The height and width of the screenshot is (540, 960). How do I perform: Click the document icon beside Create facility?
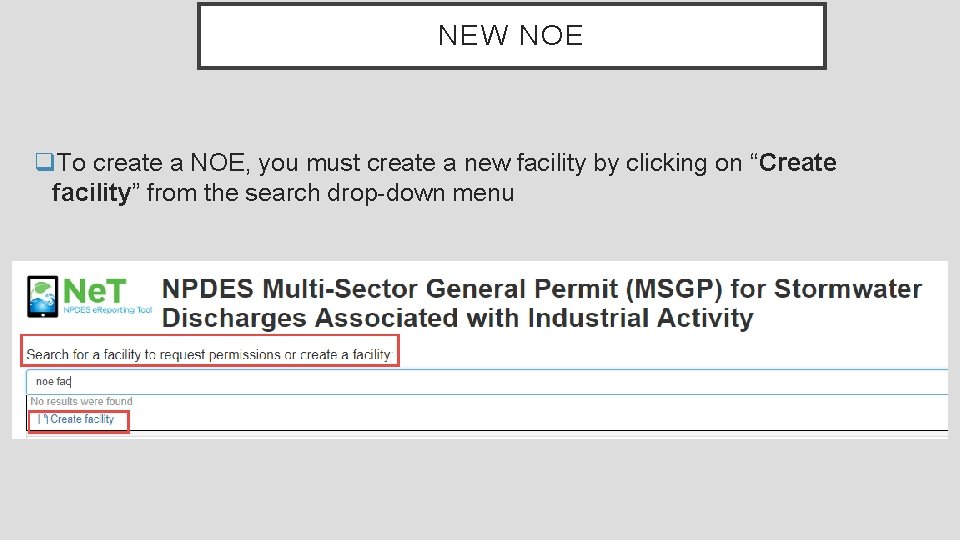(x=43, y=420)
